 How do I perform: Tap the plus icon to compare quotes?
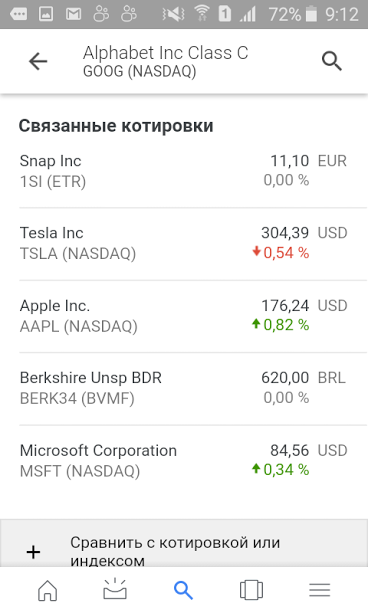(x=33, y=552)
